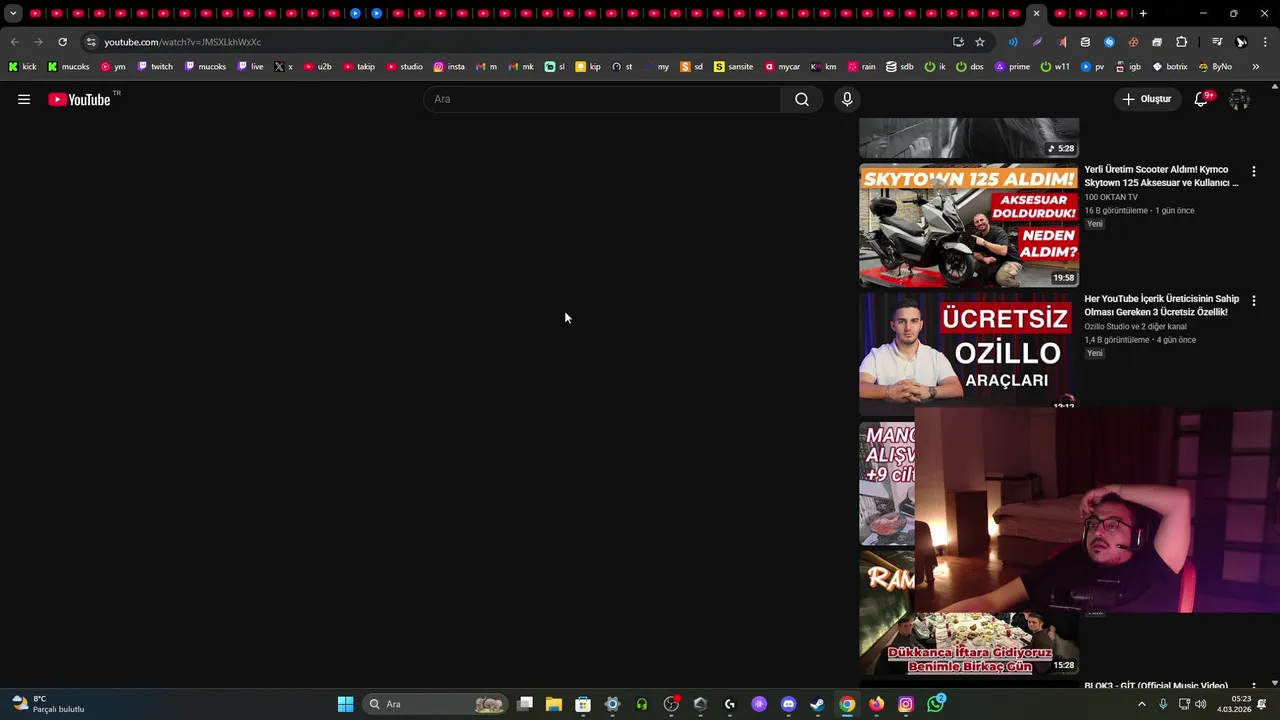The width and height of the screenshot is (1280, 720).
Task: Visit the 100 OKTAN TV channel name
Action: (1111, 197)
